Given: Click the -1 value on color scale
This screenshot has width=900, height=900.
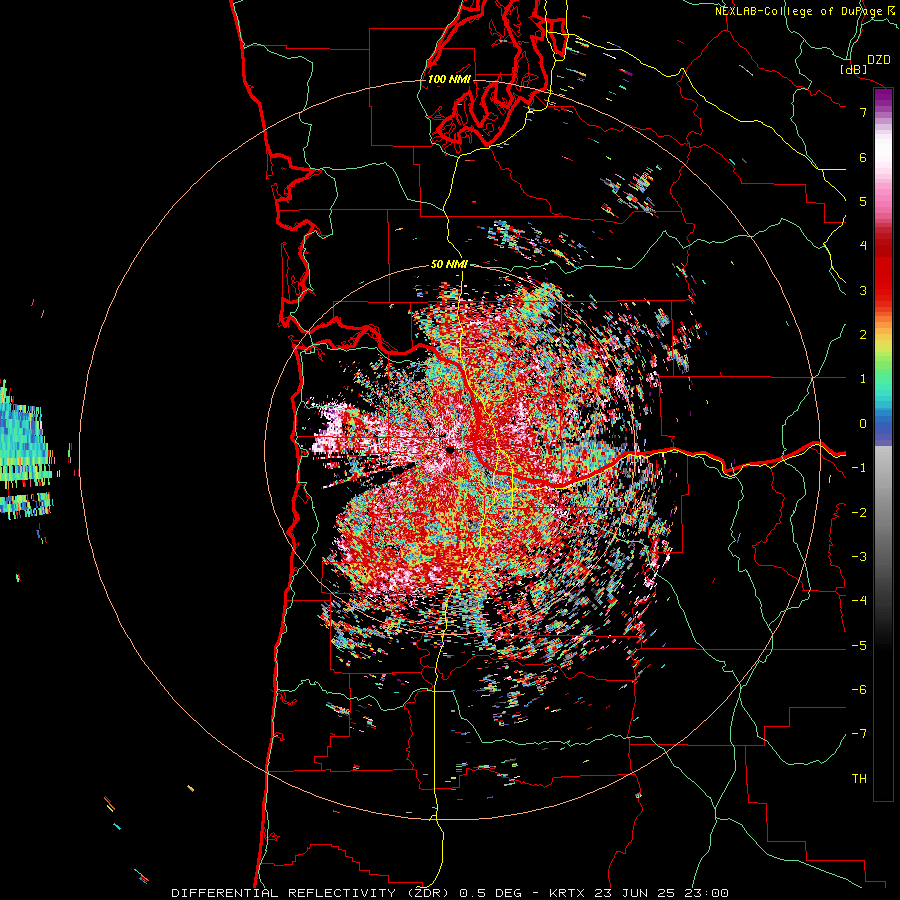Looking at the screenshot, I should tap(859, 468).
